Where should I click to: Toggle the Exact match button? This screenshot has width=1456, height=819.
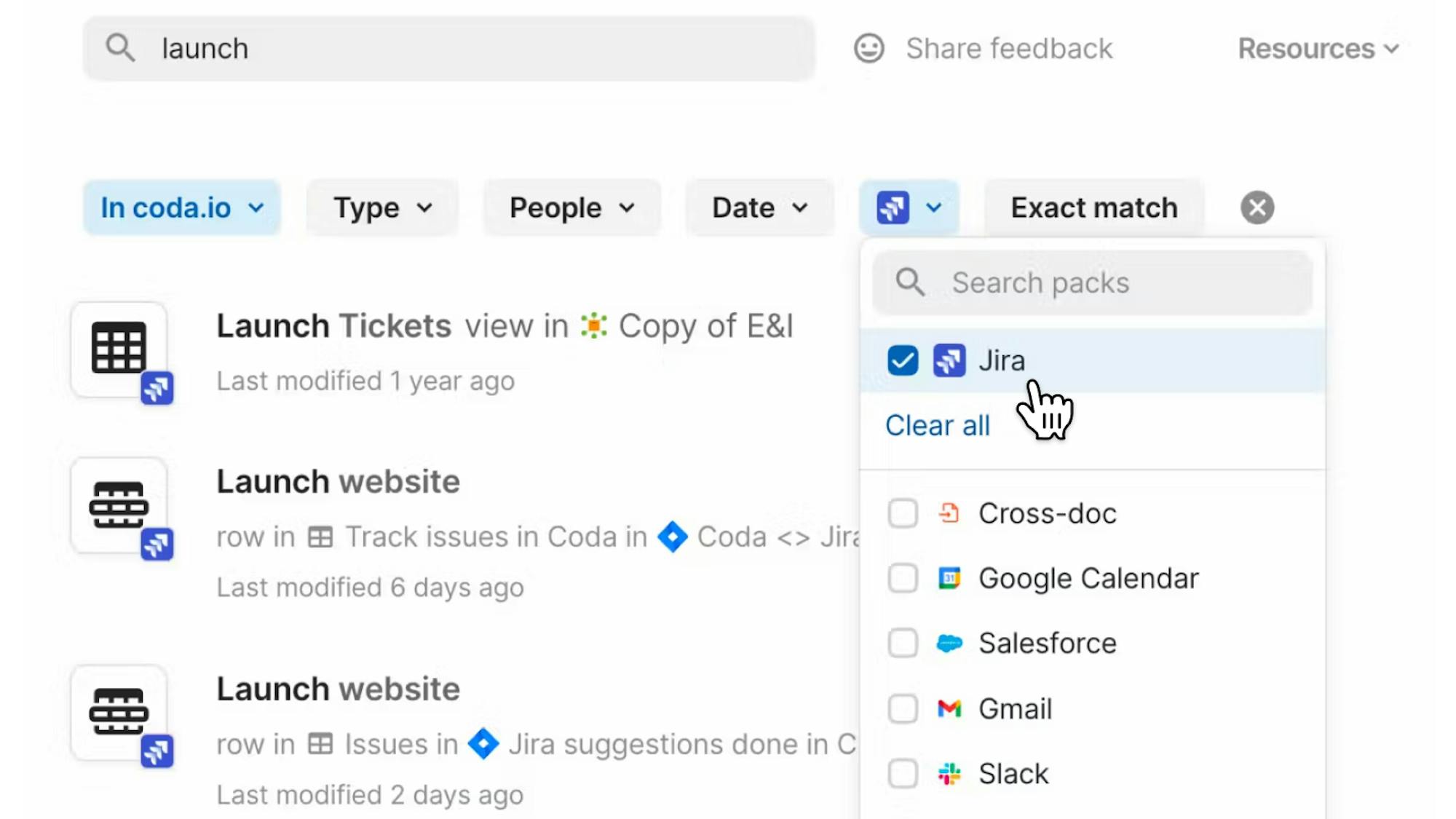pos(1093,207)
